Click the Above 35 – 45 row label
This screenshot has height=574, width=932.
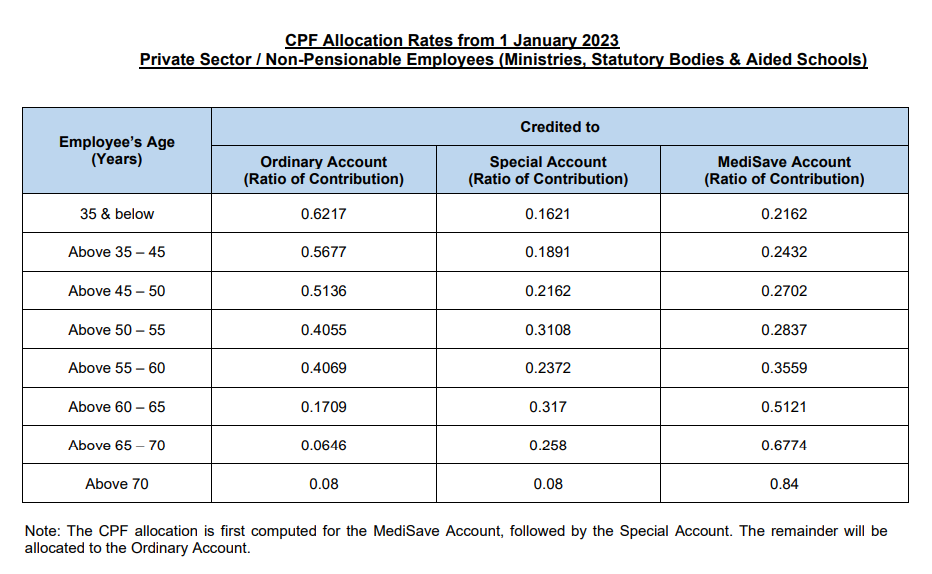tap(117, 252)
